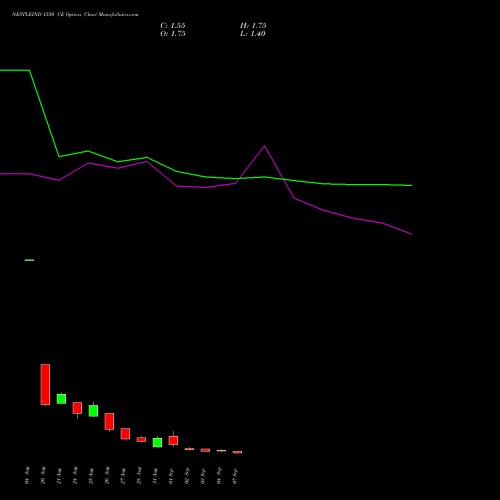Select the small red candle for 28 Aug

141,439
